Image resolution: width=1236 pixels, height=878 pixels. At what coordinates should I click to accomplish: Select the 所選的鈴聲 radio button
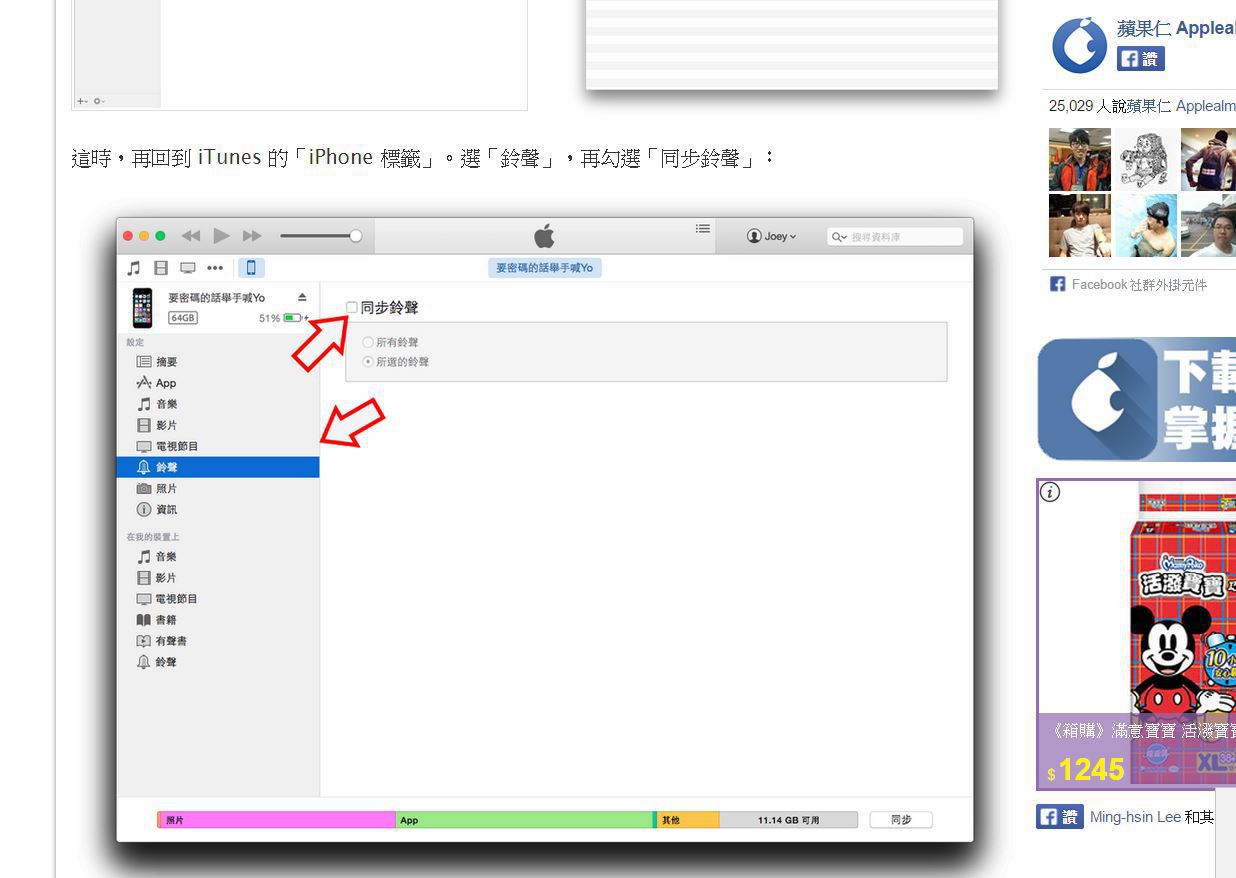[x=368, y=361]
